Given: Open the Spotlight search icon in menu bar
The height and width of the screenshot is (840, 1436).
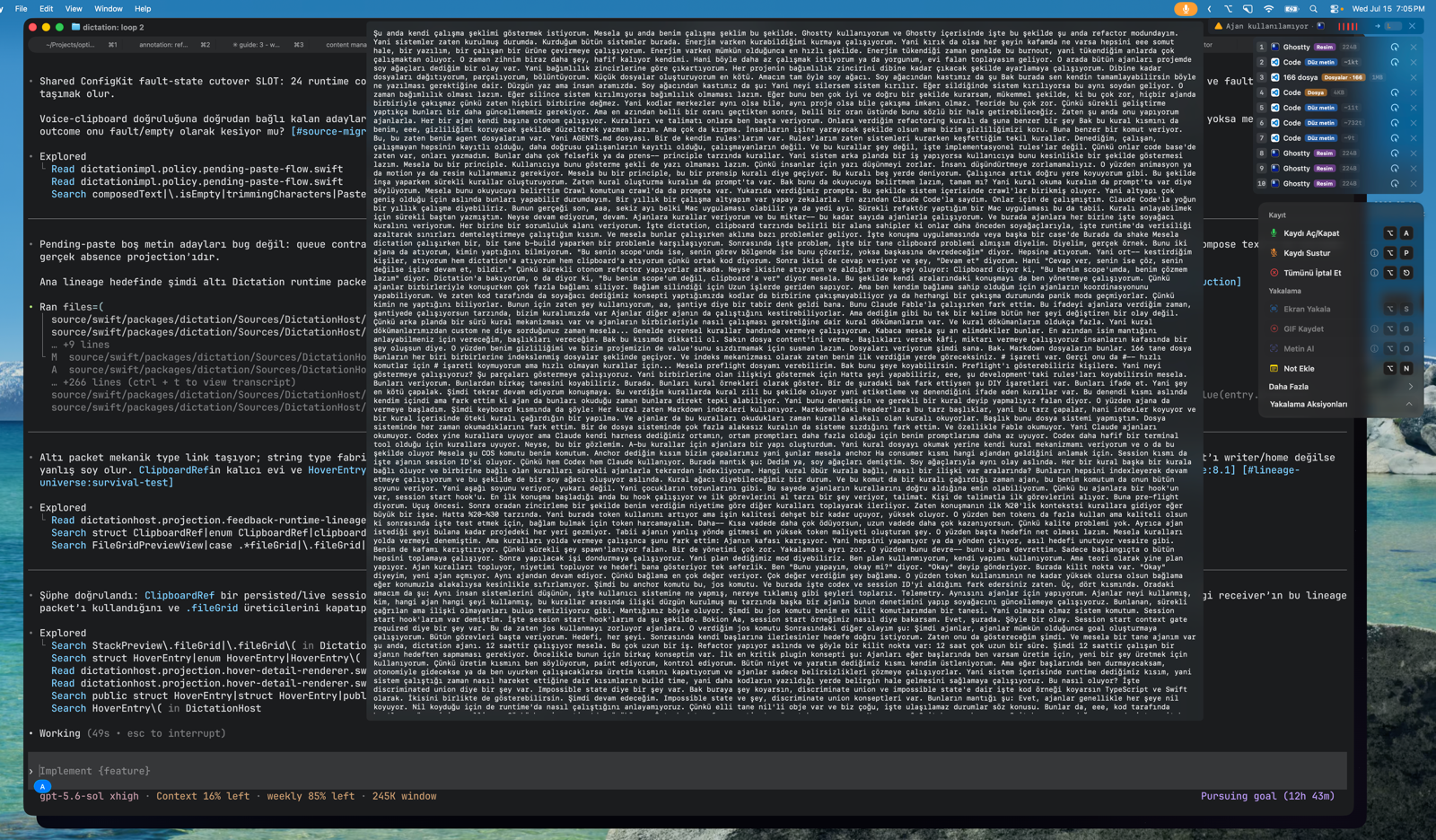Looking at the screenshot, I should pos(1313,9).
